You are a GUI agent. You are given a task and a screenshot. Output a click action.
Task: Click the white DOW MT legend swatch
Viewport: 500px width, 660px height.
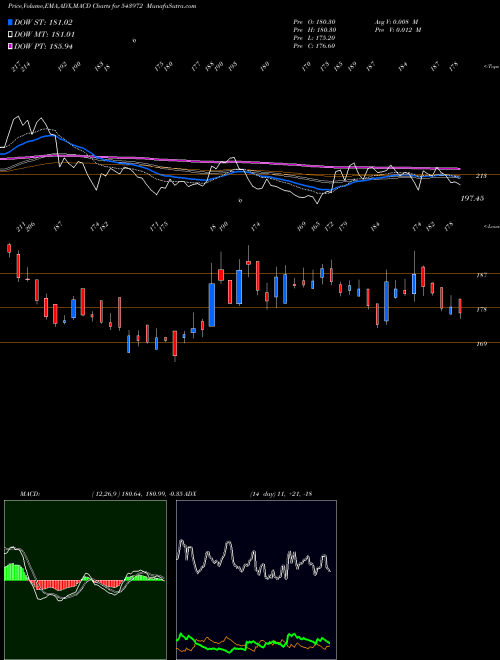point(10,35)
